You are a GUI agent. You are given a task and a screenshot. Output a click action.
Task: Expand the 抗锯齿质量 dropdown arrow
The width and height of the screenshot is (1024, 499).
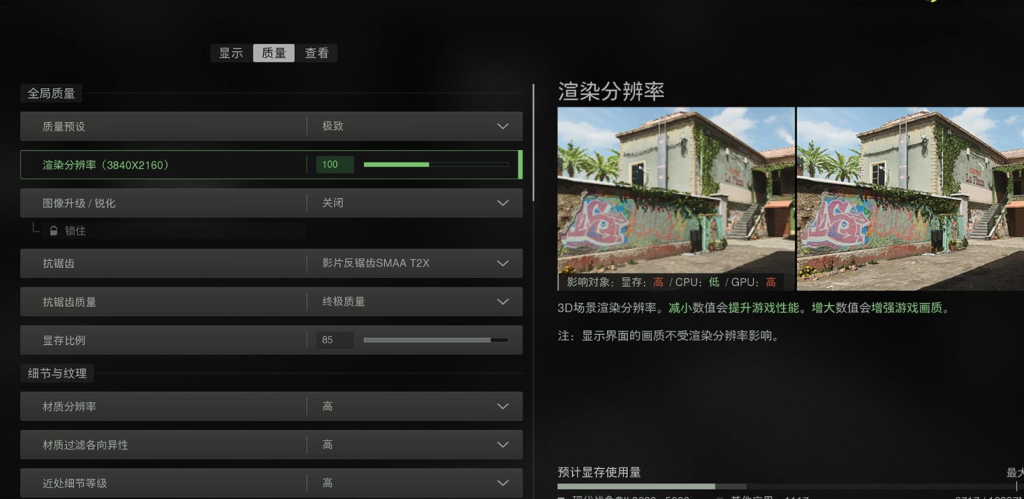[502, 302]
